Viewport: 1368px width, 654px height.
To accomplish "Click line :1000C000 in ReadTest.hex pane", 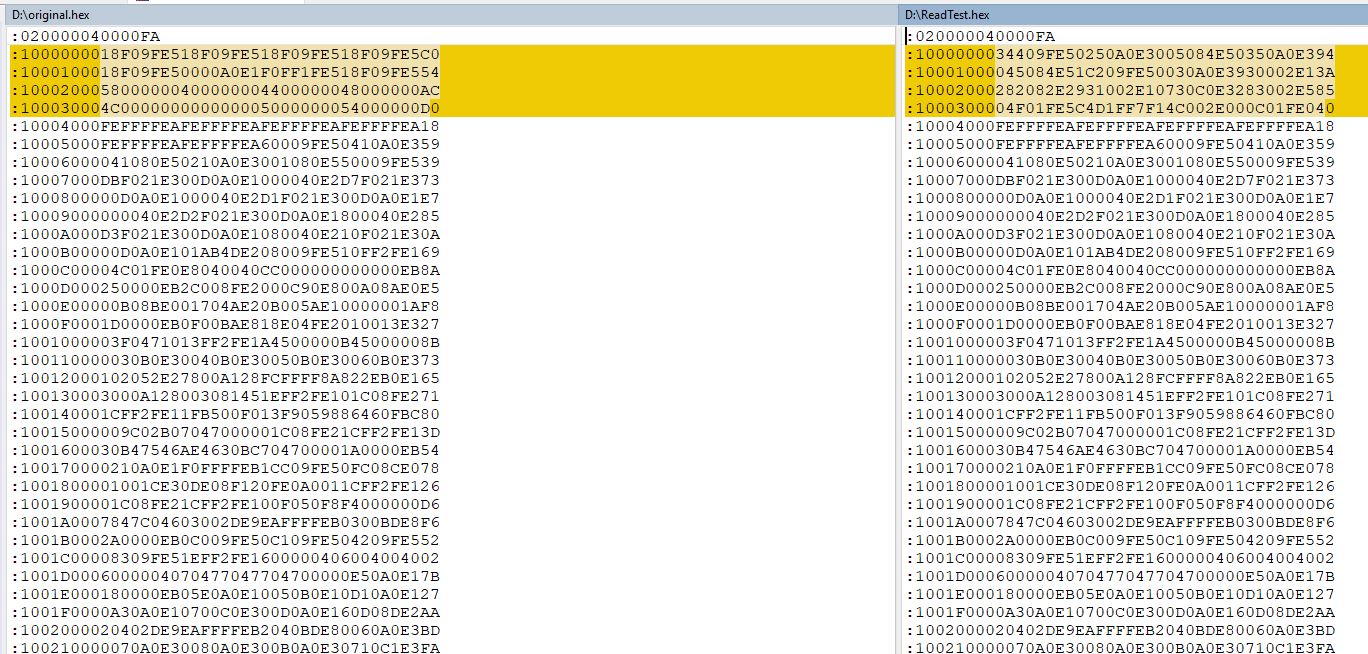I will pos(1121,270).
